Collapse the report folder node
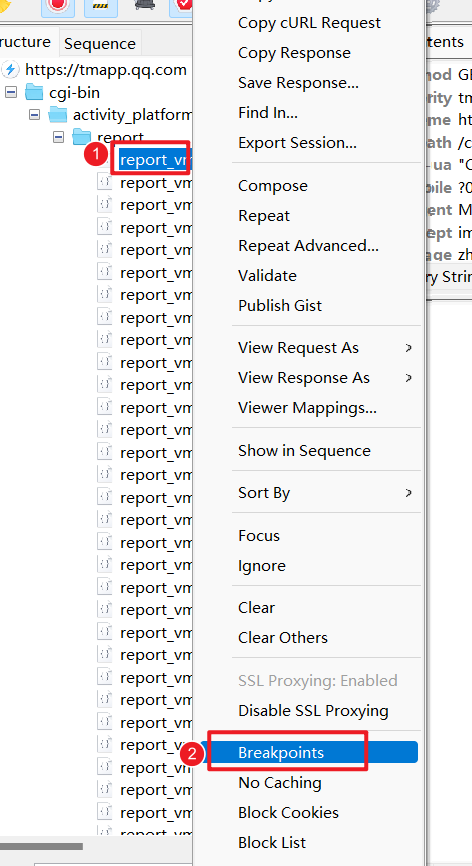 click(59, 137)
